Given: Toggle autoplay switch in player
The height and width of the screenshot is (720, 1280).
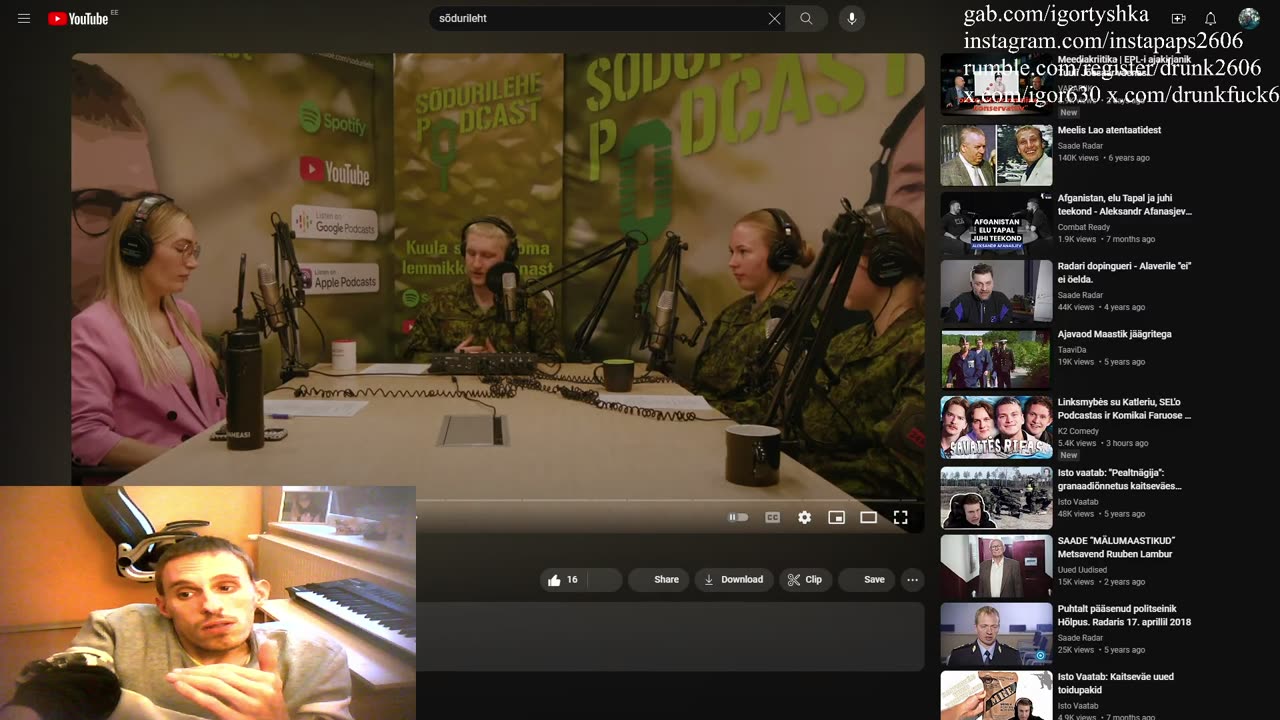Looking at the screenshot, I should click(738, 517).
